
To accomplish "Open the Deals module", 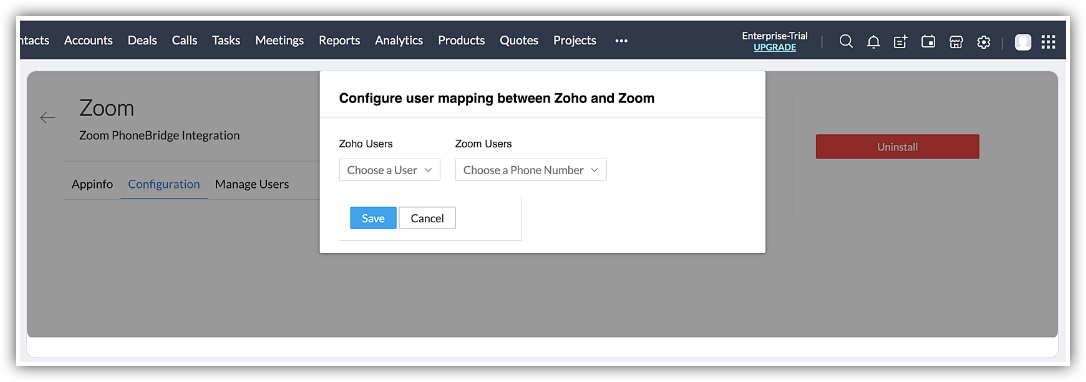I will (x=142, y=40).
